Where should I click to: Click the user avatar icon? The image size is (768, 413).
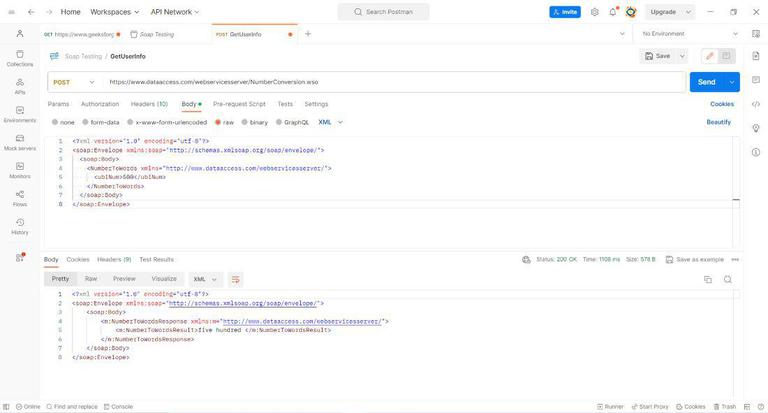[x=631, y=12]
